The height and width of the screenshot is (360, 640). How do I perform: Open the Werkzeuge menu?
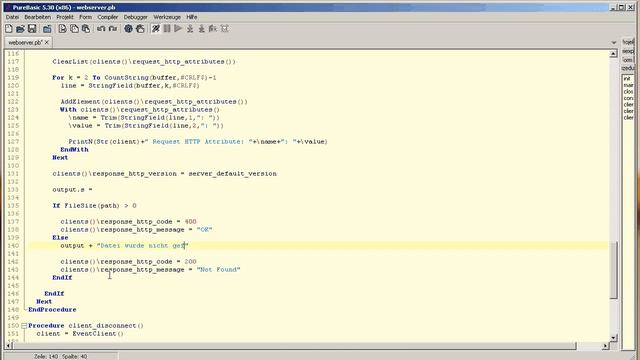click(167, 17)
